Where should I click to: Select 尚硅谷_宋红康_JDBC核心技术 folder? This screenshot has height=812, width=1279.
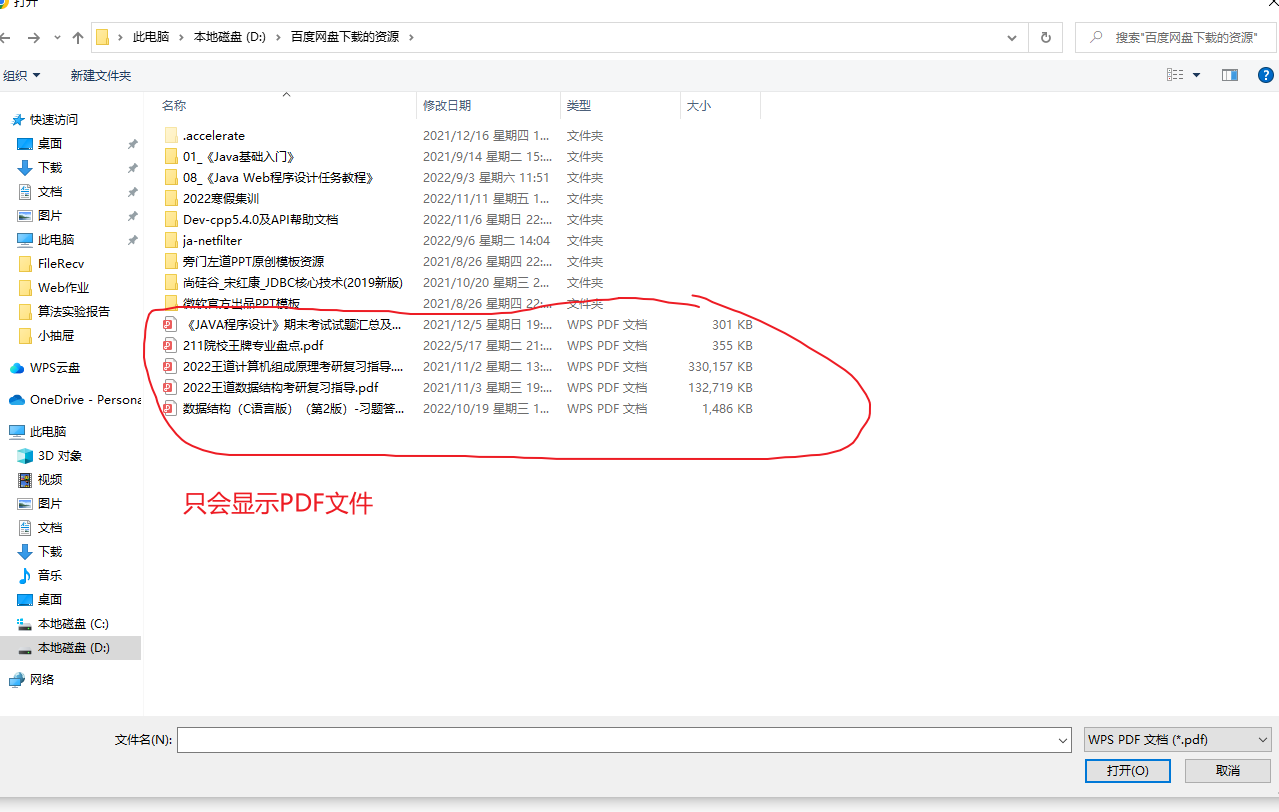(x=292, y=282)
